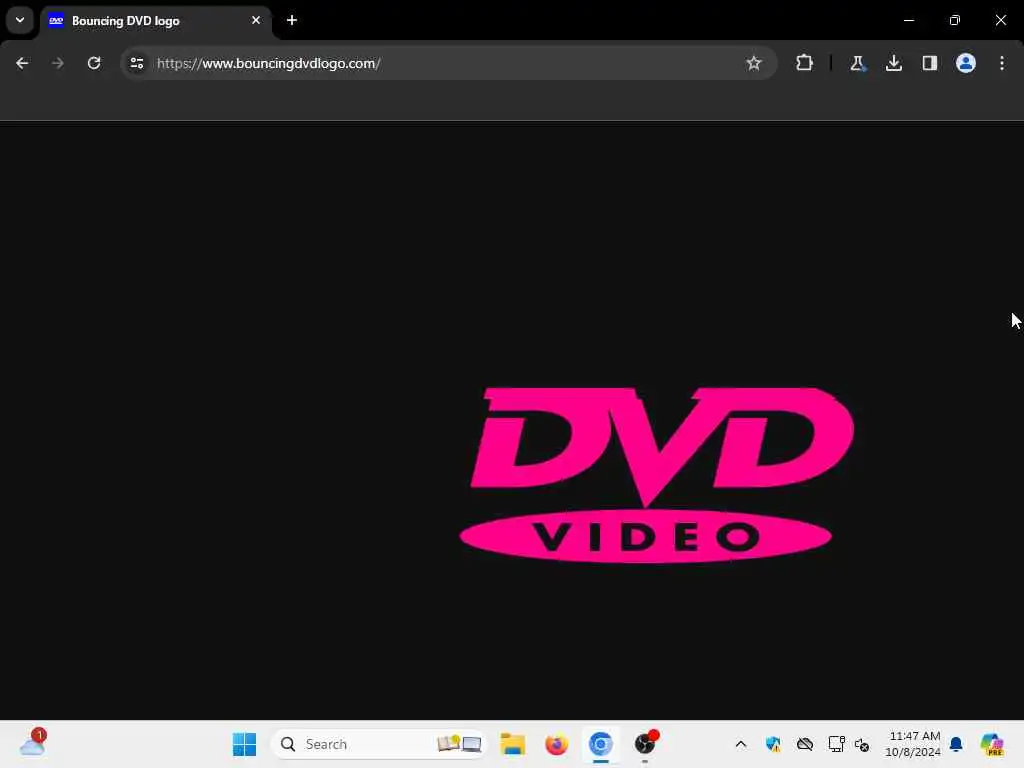Screen dimensions: 1024x768
Task: Open the Chrome three-dot menu
Action: point(1002,63)
